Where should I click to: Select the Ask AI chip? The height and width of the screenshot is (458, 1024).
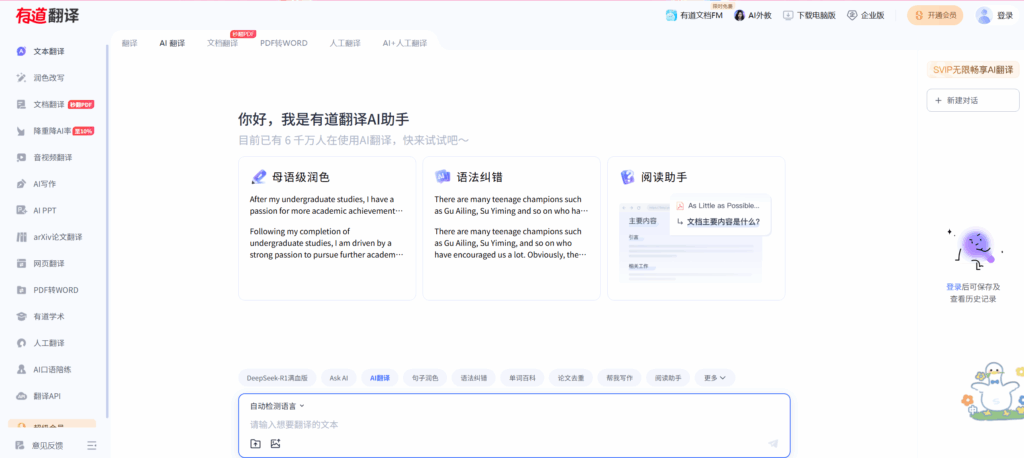tap(338, 378)
